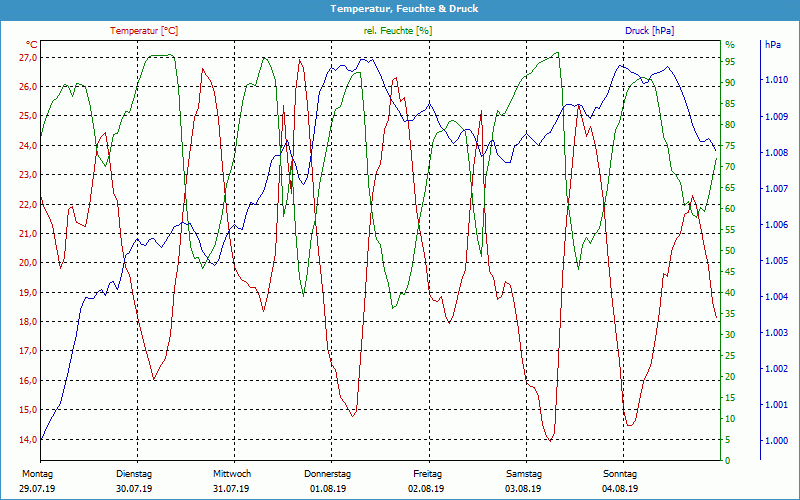
Task: Click the 'Mittwoch' day label
Action: [232, 474]
